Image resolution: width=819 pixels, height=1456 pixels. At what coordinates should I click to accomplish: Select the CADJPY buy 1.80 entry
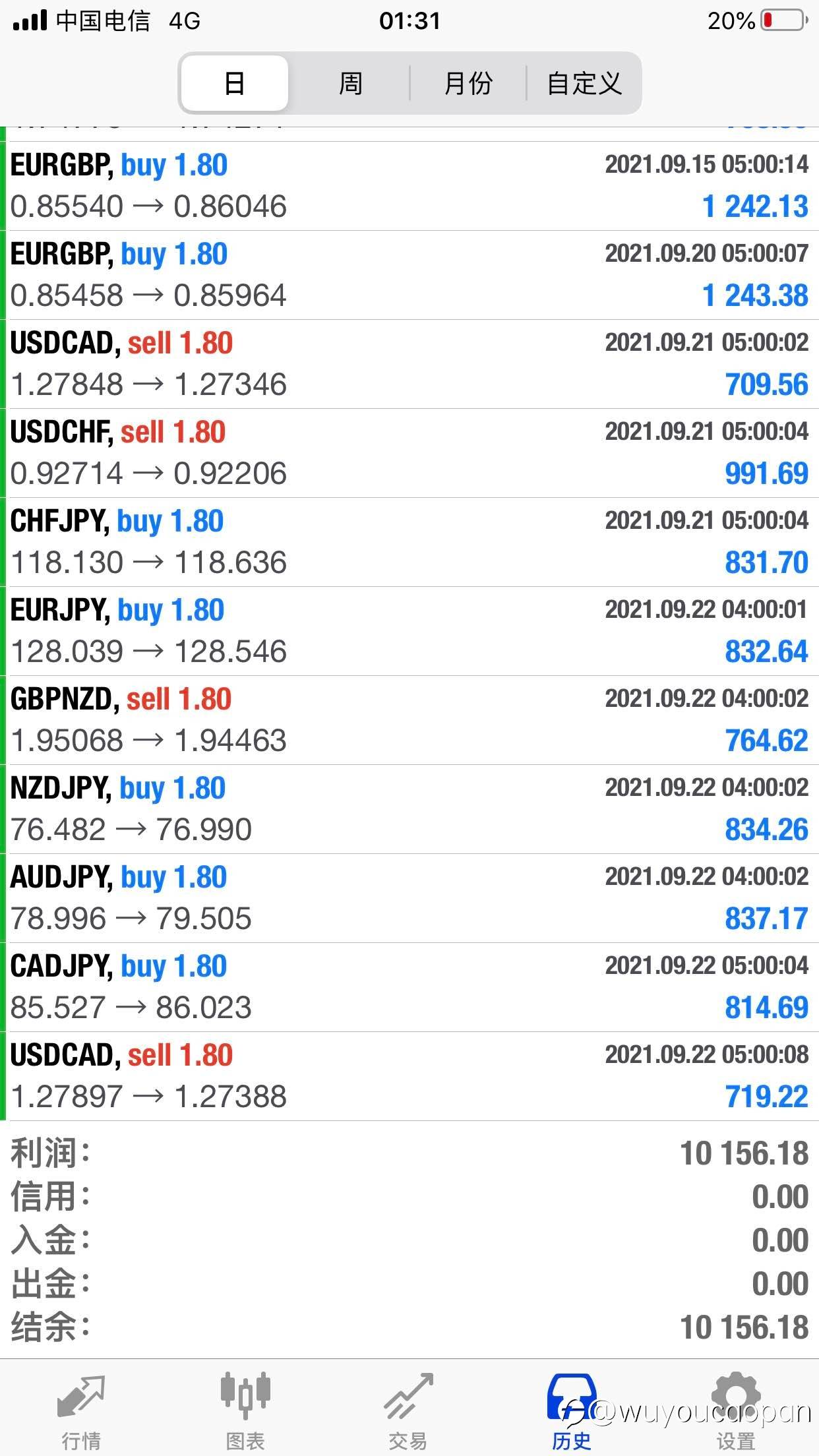[x=409, y=987]
